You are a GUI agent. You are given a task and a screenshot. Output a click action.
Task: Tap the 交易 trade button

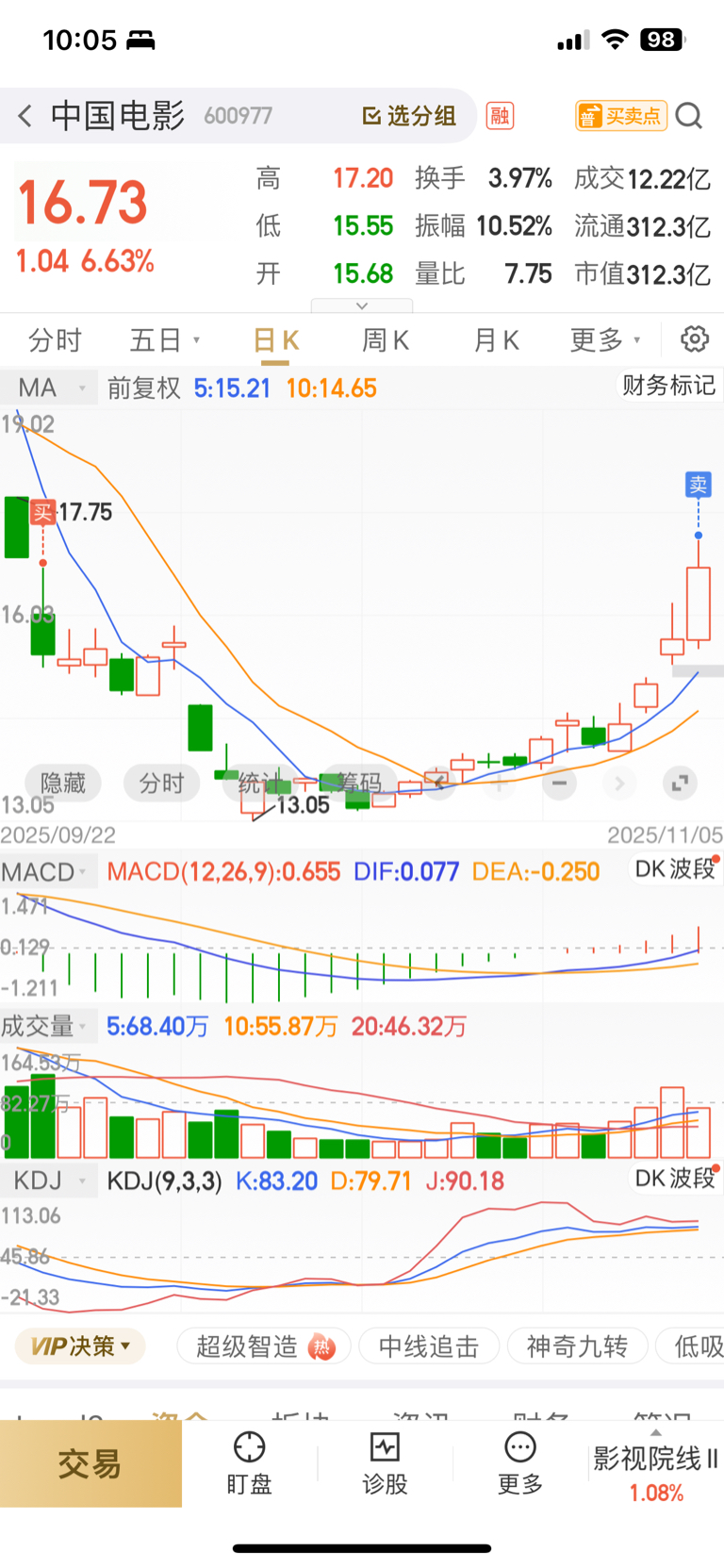[x=90, y=1463]
